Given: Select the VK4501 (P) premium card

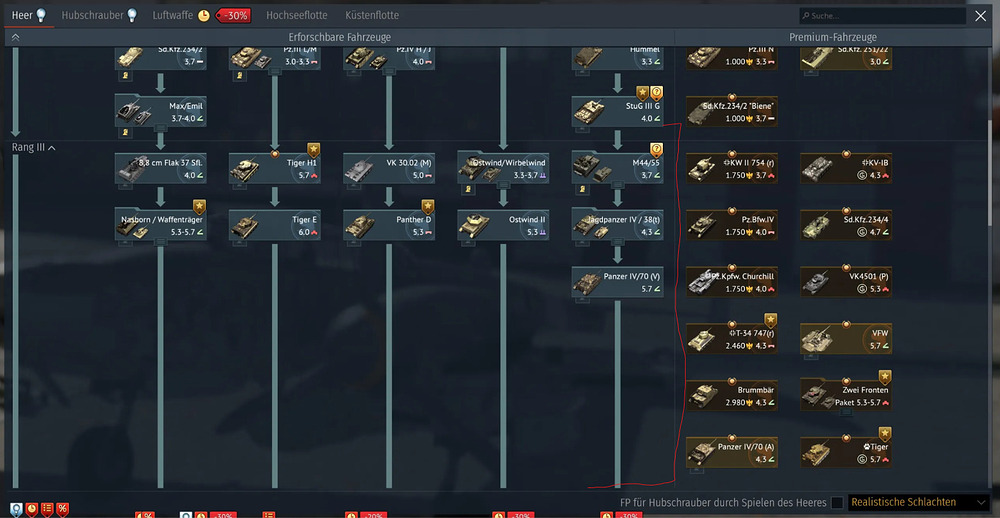Looking at the screenshot, I should [846, 282].
